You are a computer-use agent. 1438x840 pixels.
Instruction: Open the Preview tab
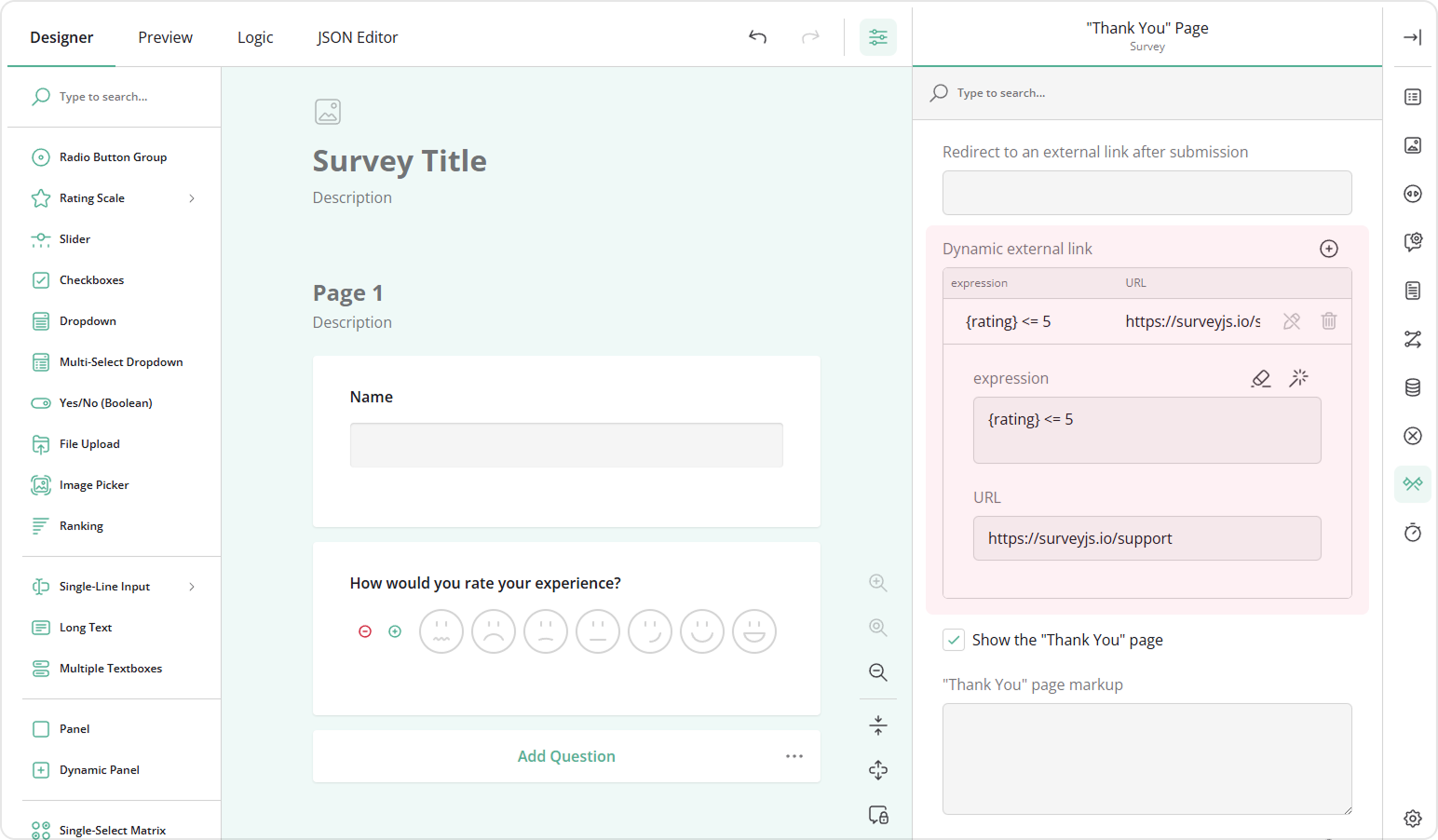coord(165,37)
